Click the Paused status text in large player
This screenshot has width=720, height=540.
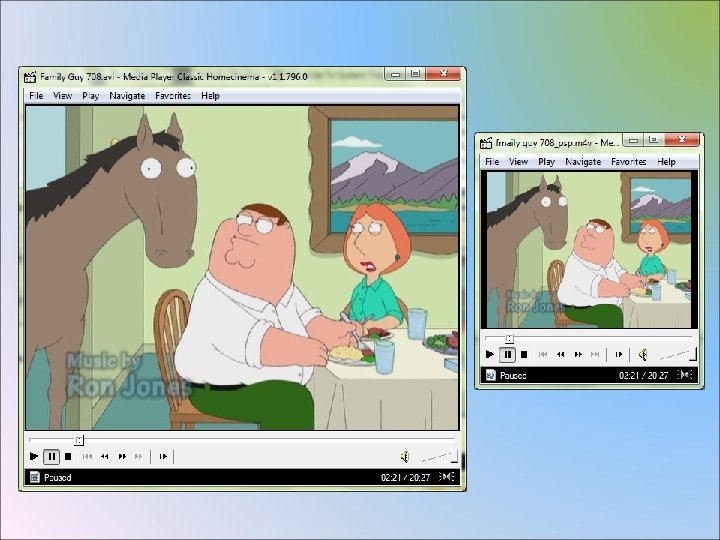[x=57, y=478]
